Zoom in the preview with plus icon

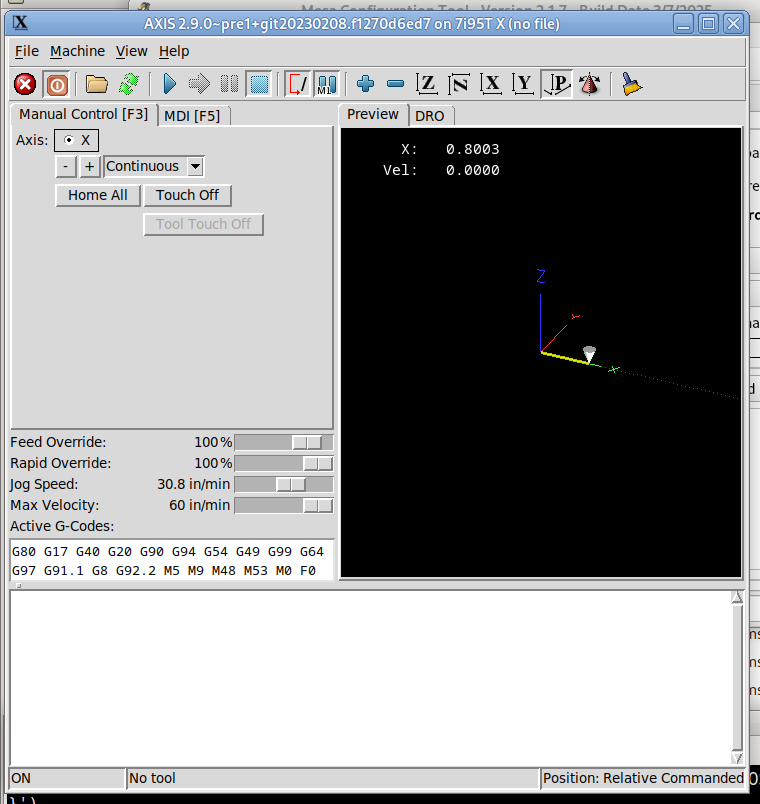pyautogui.click(x=365, y=84)
